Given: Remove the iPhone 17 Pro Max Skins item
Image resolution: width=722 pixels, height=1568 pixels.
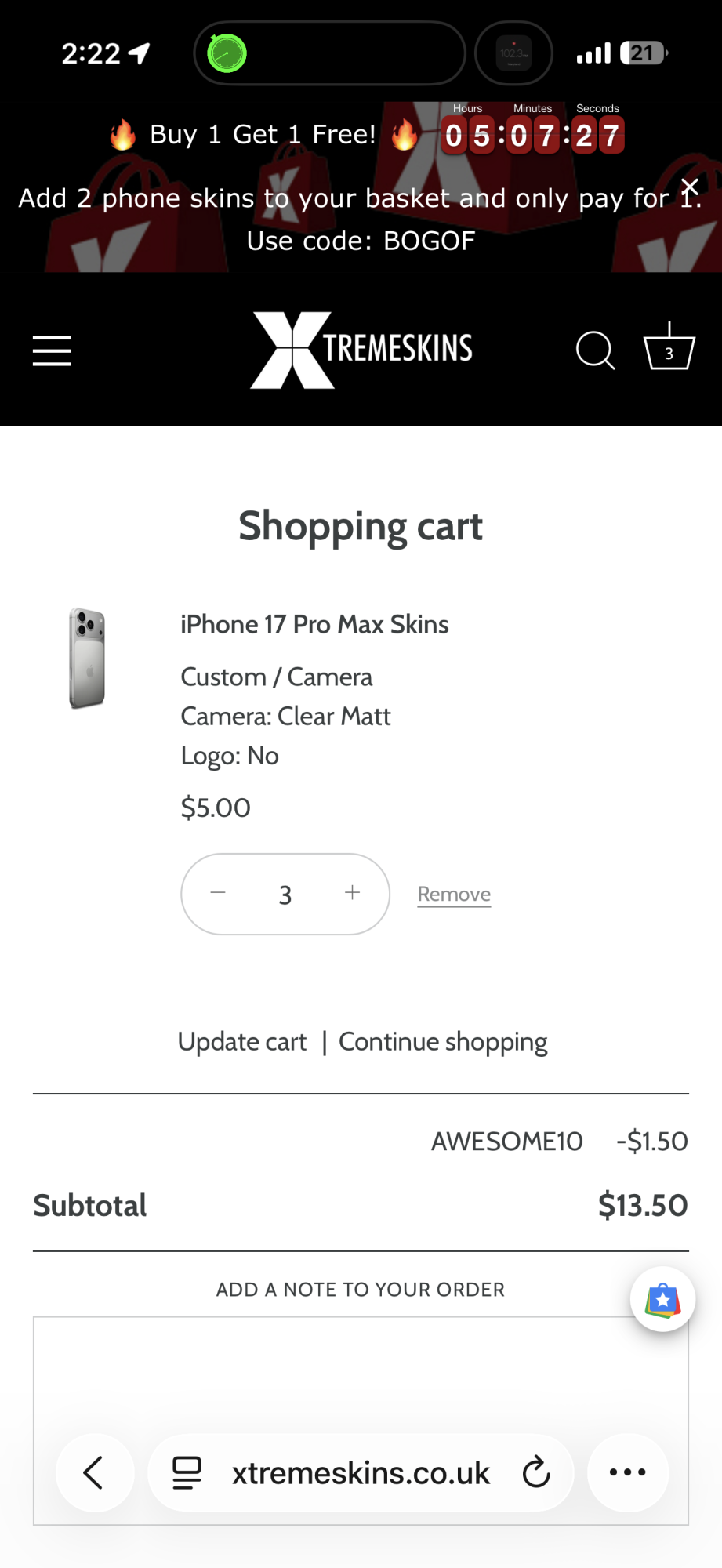Looking at the screenshot, I should (454, 895).
